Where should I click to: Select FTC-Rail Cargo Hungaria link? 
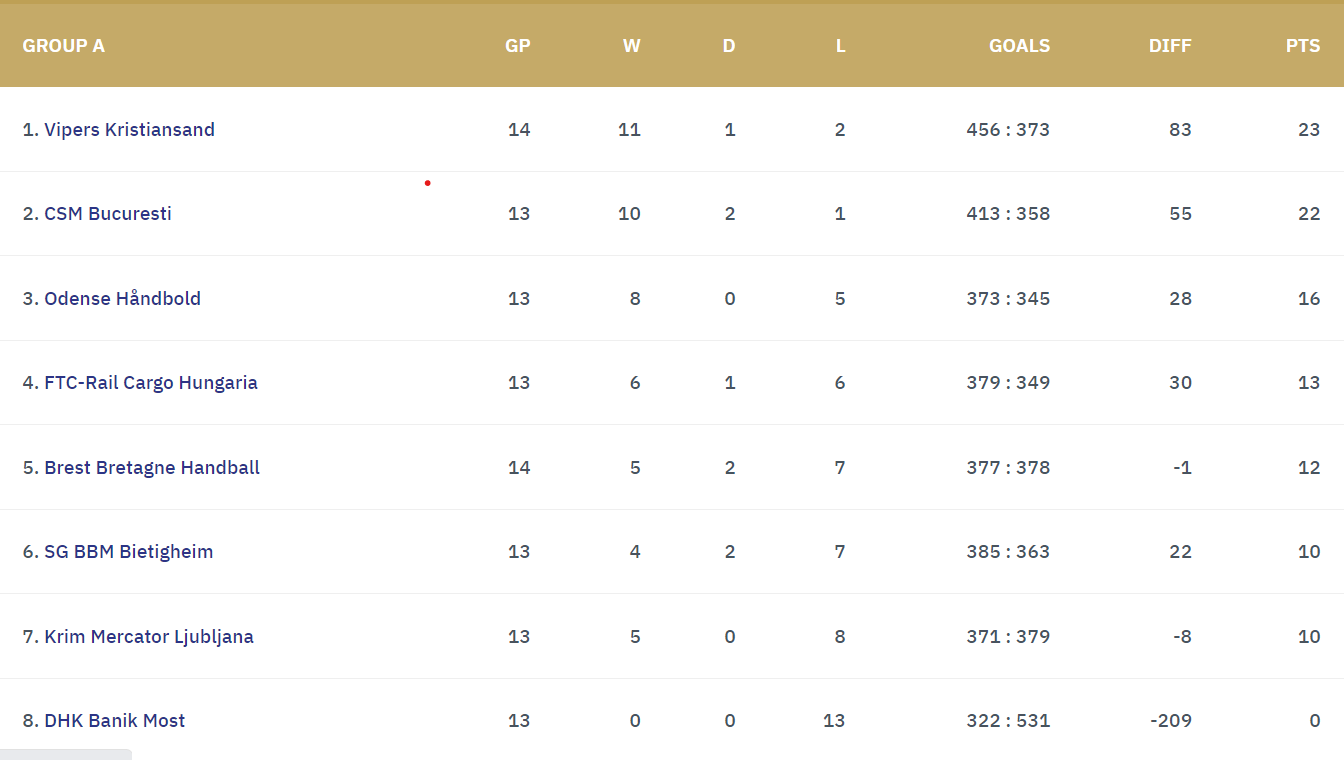[x=150, y=383]
